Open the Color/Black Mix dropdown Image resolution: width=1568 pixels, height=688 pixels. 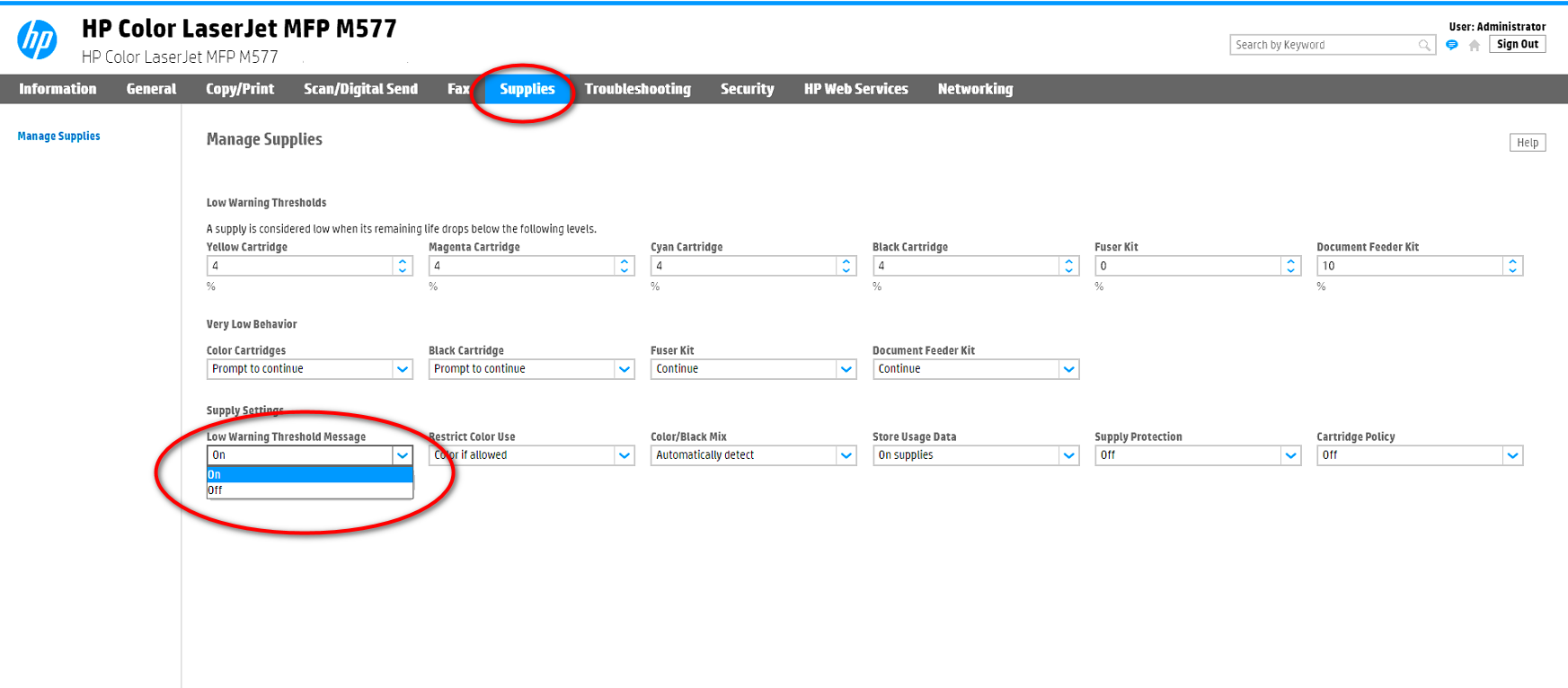[754, 455]
